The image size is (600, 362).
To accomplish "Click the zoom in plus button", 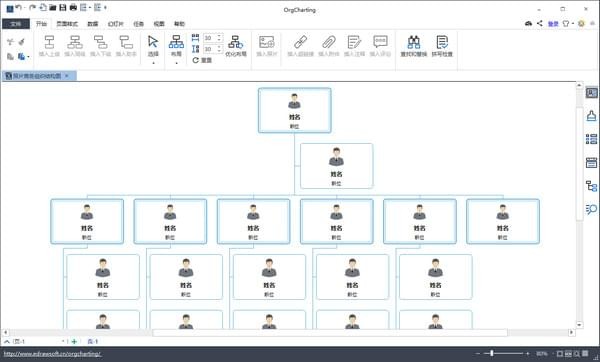I will [x=528, y=354].
